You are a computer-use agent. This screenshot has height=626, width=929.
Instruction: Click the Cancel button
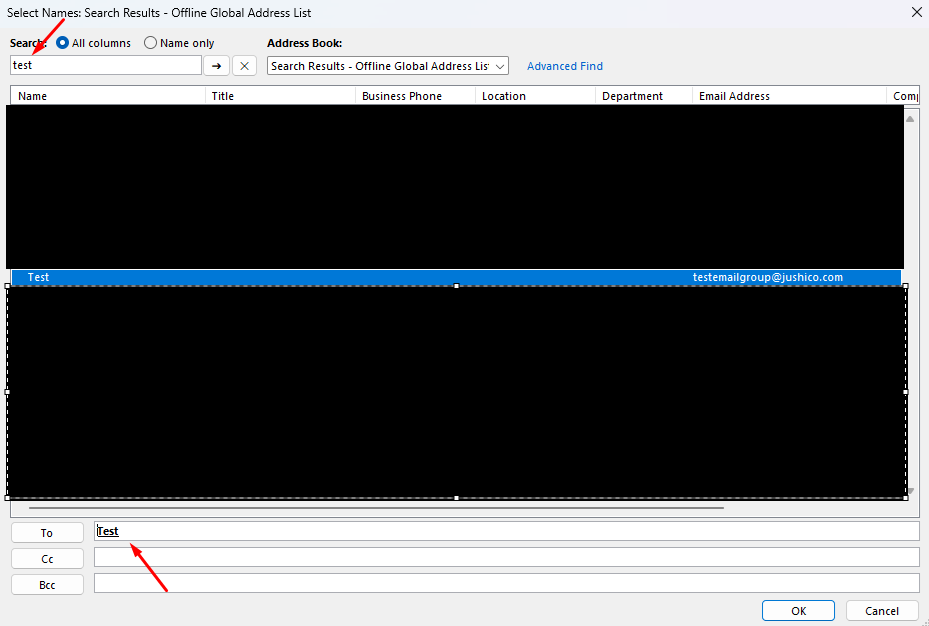tap(881, 611)
